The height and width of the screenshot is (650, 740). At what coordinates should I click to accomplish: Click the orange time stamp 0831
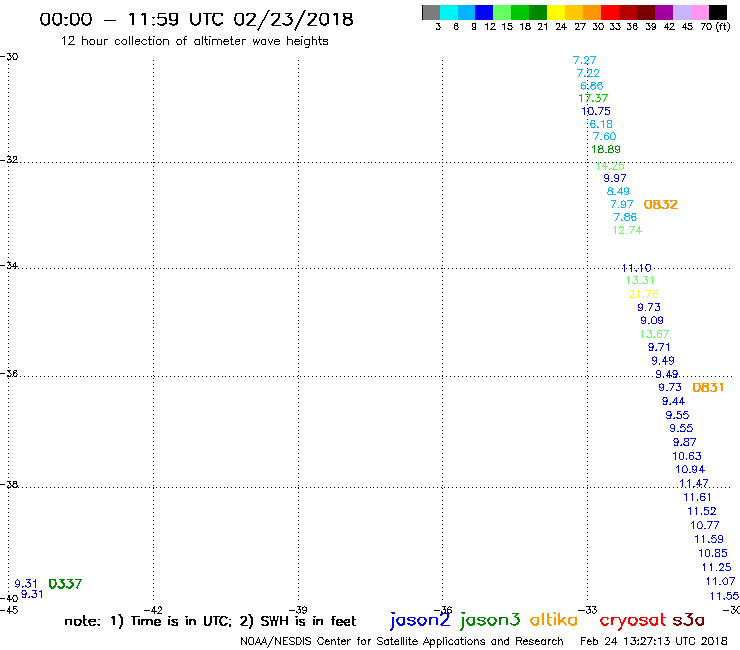(708, 388)
